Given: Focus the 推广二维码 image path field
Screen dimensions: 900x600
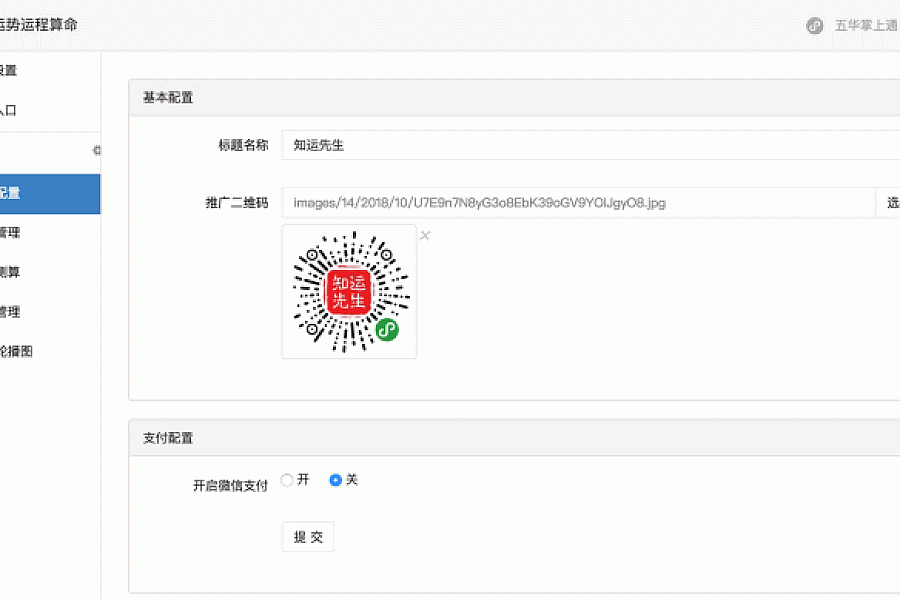Looking at the screenshot, I should (x=579, y=203).
